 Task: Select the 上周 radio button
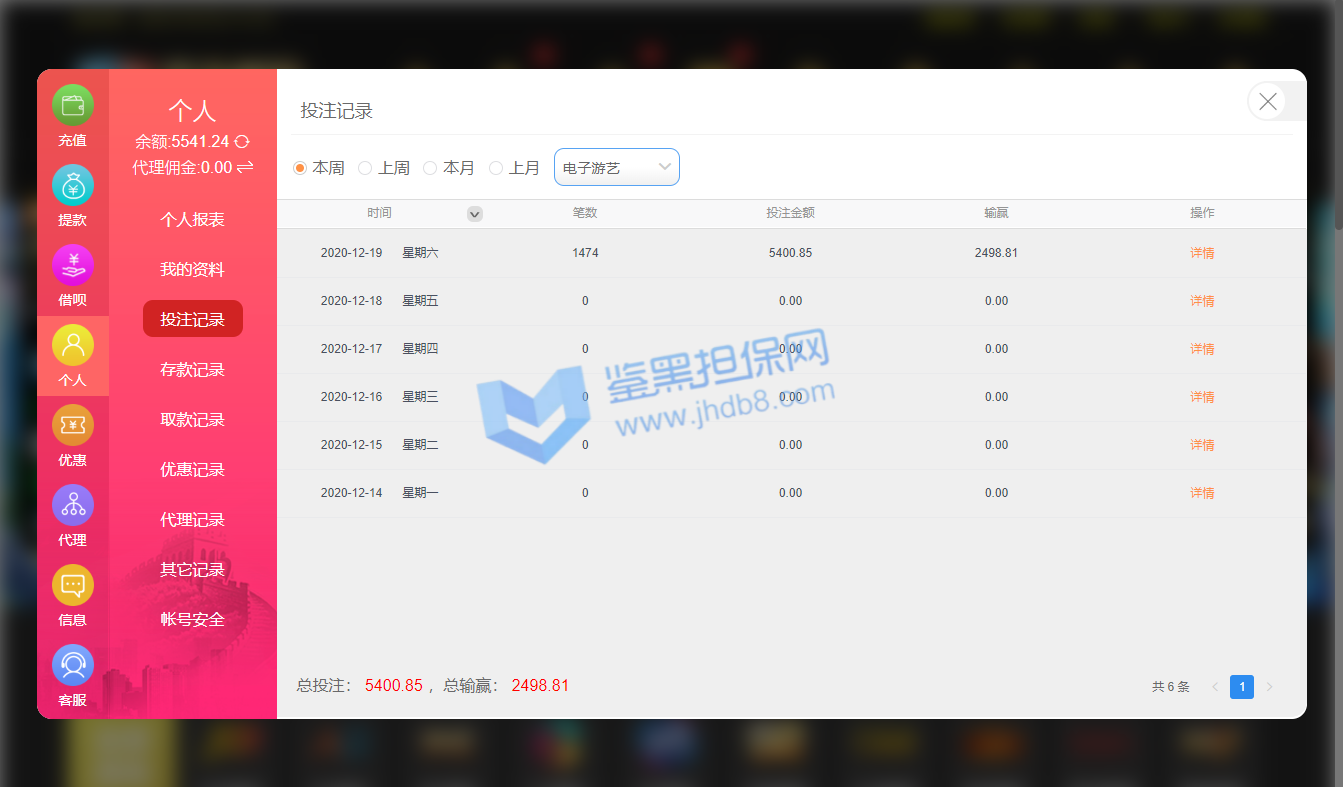[x=365, y=168]
